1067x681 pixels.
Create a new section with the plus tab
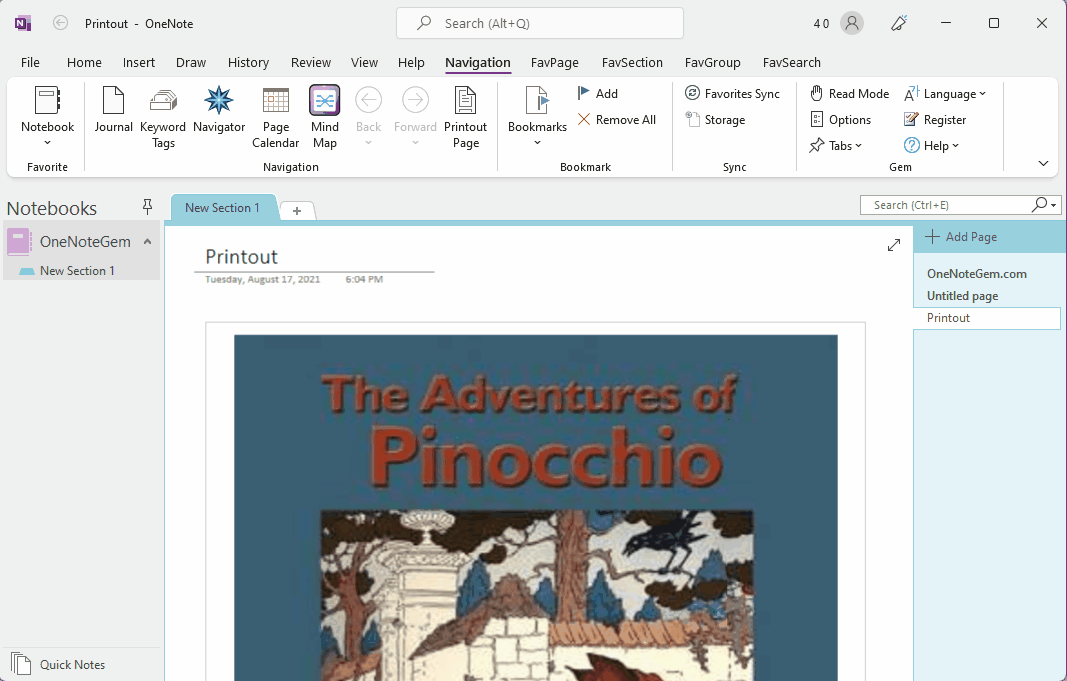(297, 211)
